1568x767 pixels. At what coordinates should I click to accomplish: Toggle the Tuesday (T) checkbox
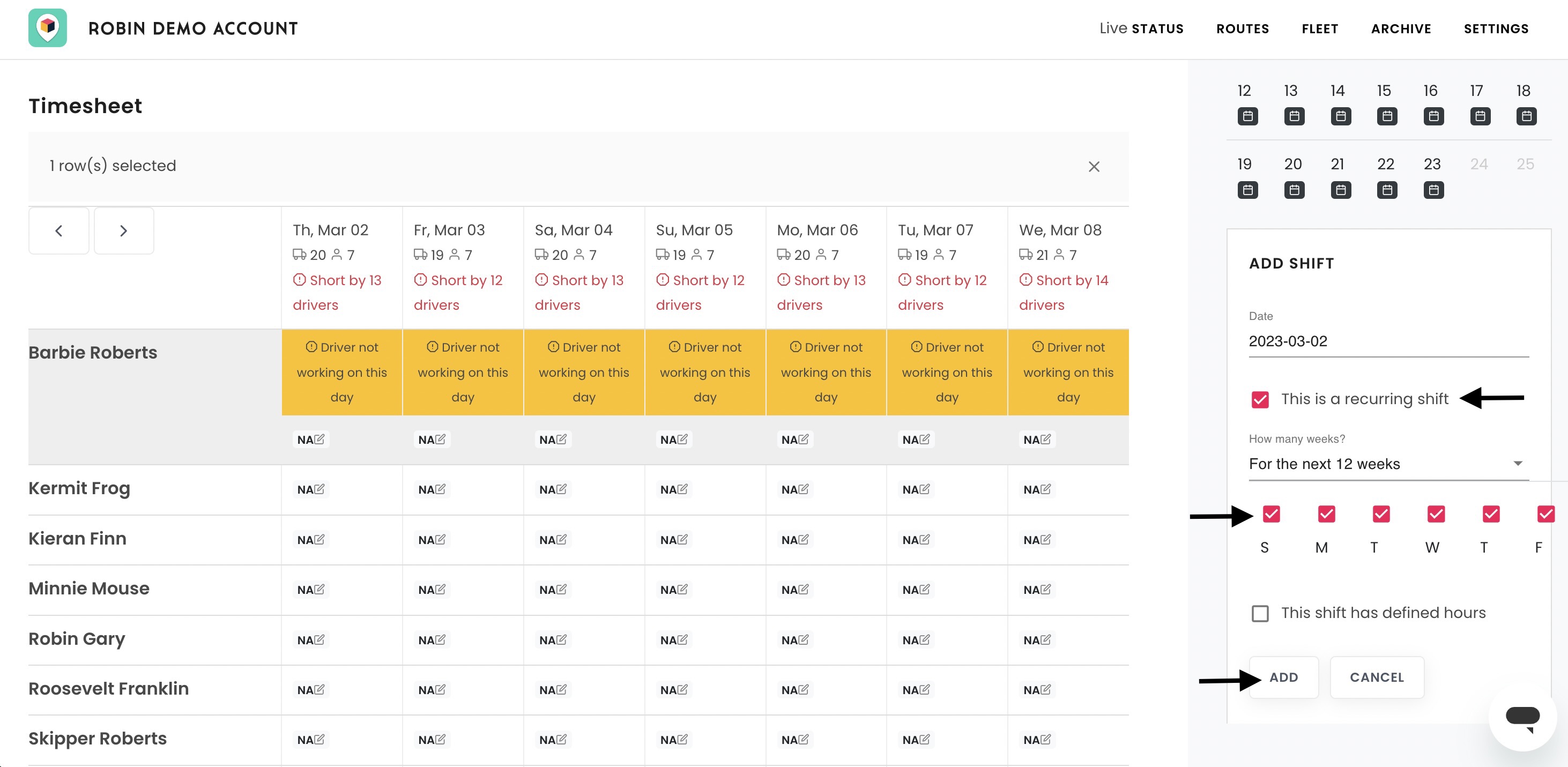coord(1381,514)
